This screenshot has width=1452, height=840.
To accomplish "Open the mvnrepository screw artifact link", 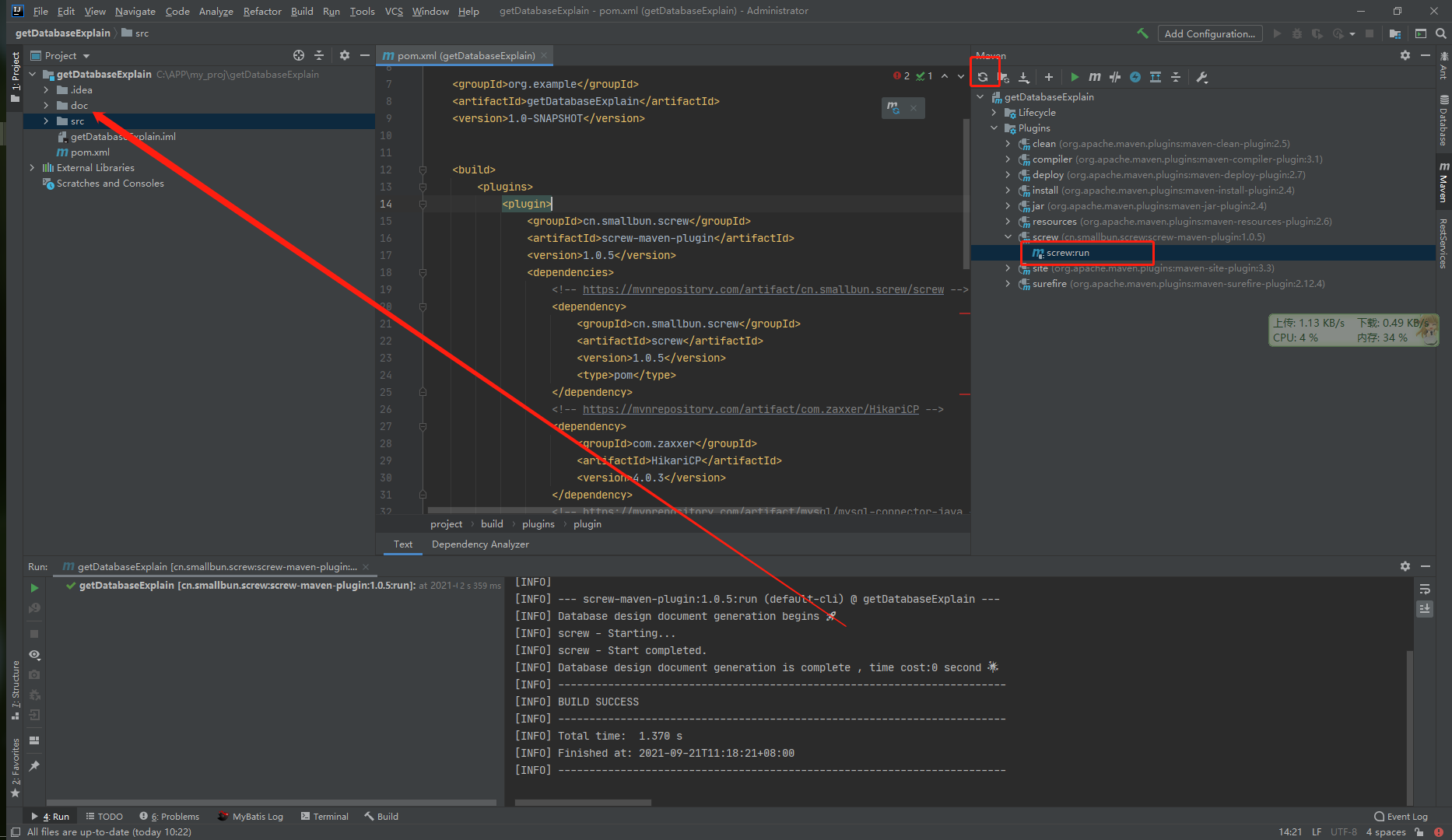I will click(763, 289).
